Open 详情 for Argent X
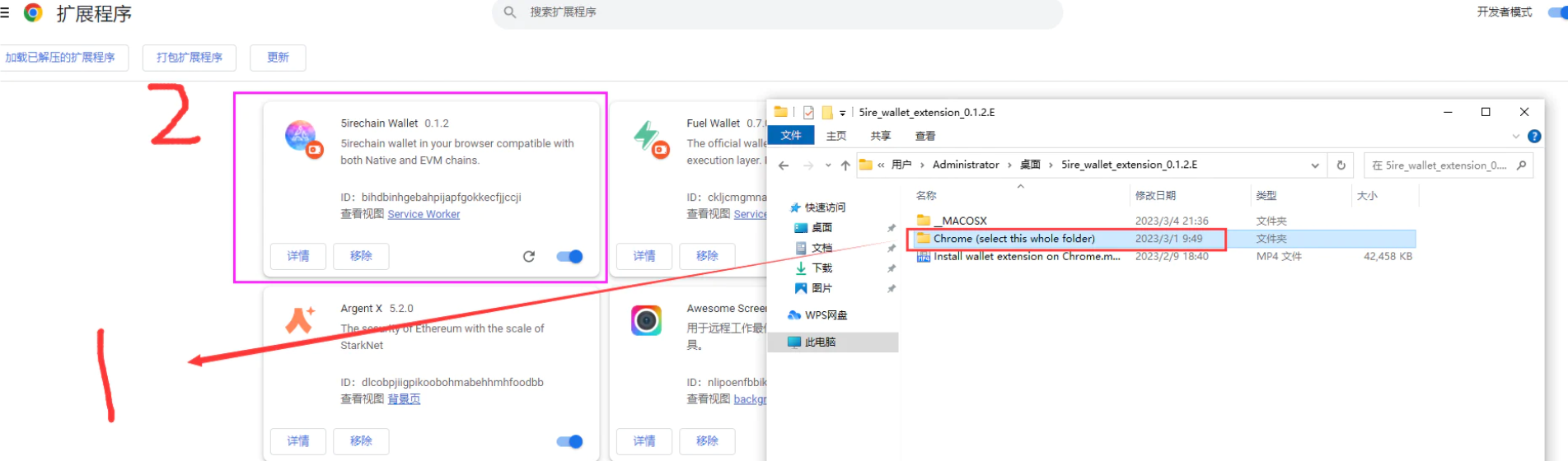The height and width of the screenshot is (461, 1568). tap(298, 441)
